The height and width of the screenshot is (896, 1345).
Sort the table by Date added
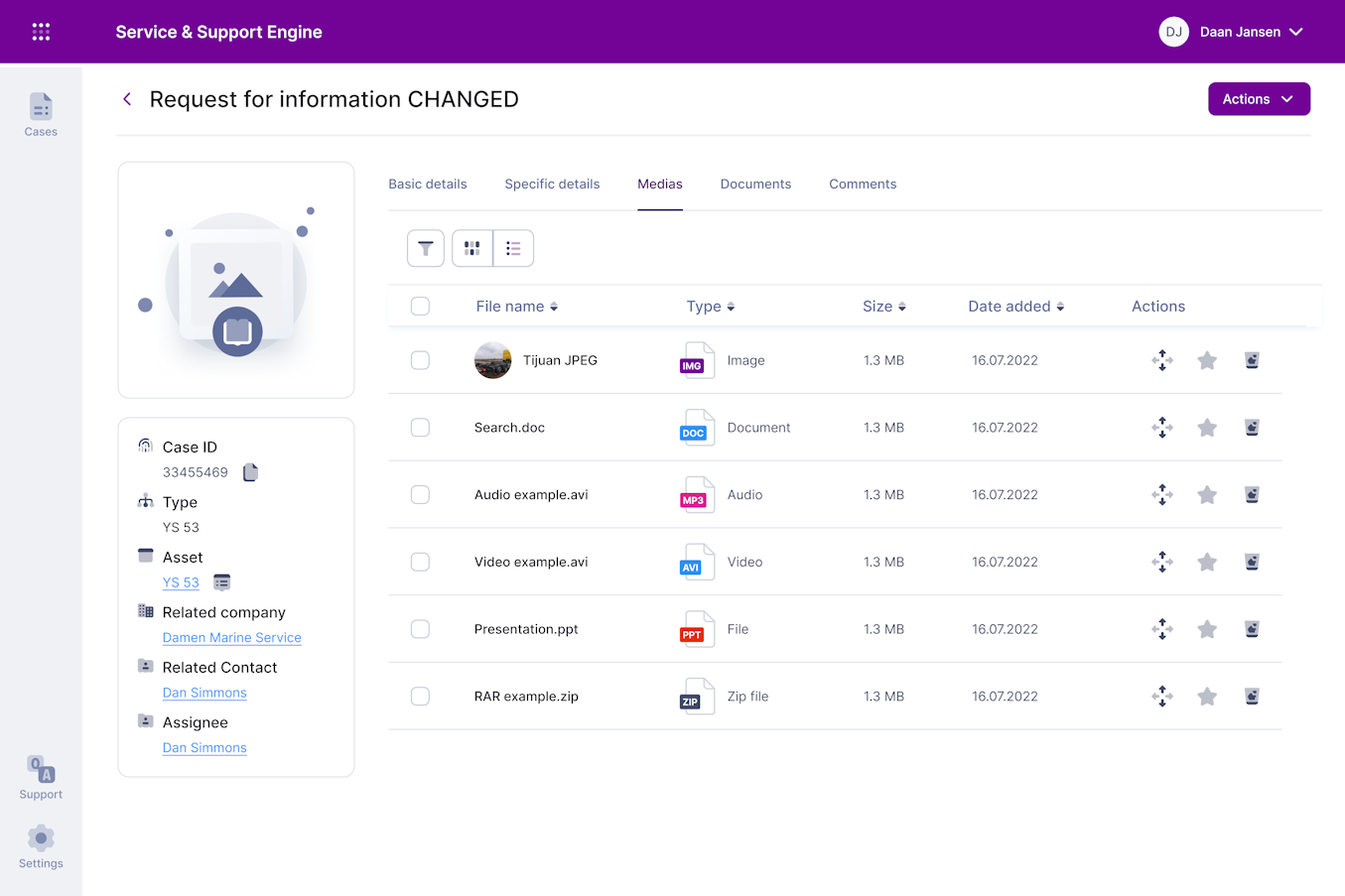coord(1015,307)
